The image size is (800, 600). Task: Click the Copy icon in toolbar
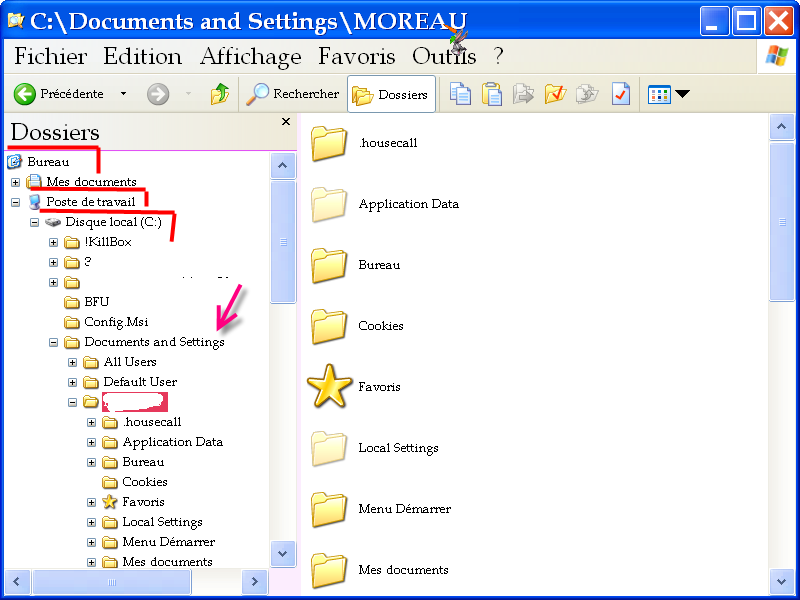460,95
